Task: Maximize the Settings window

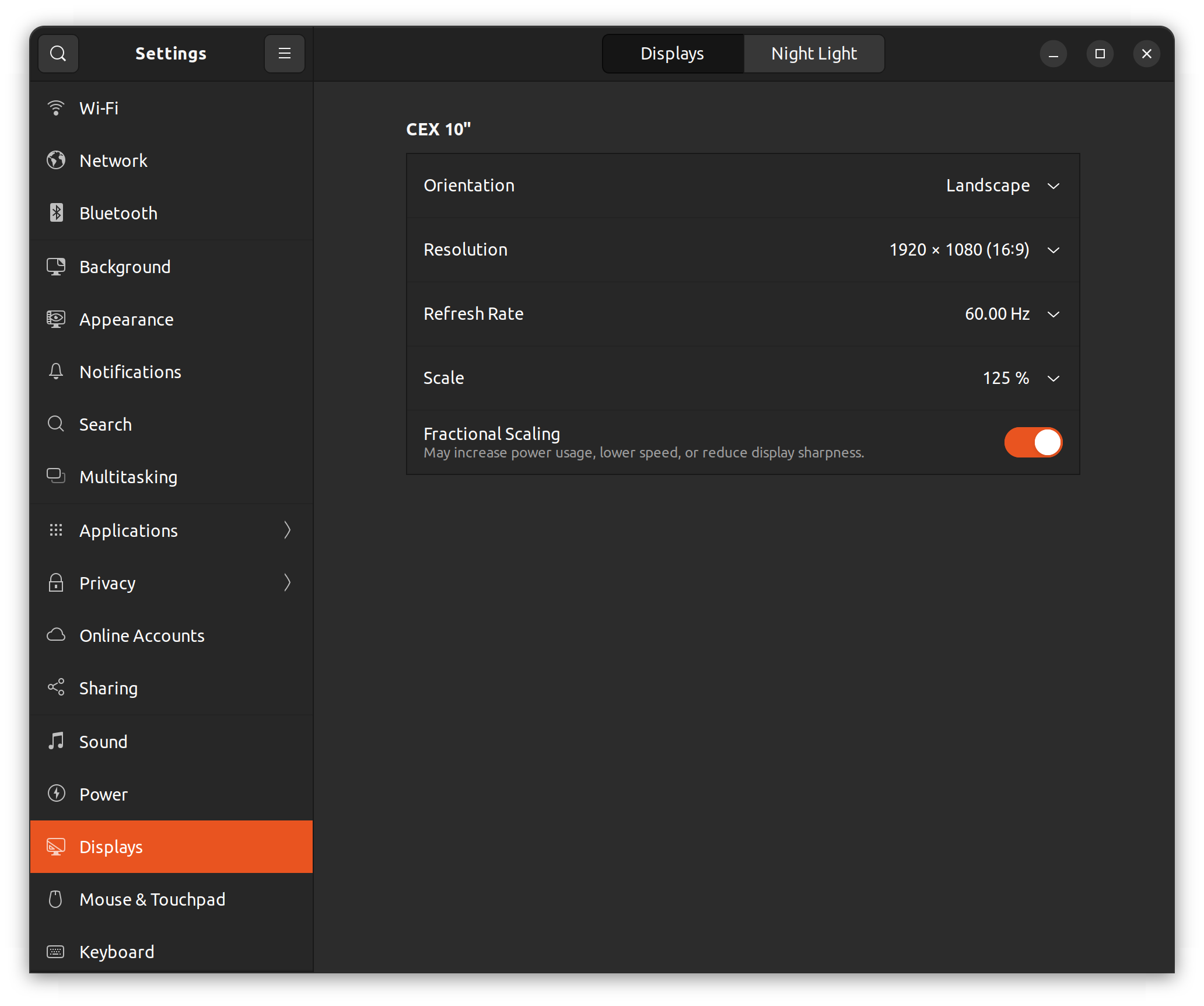Action: click(x=1100, y=54)
